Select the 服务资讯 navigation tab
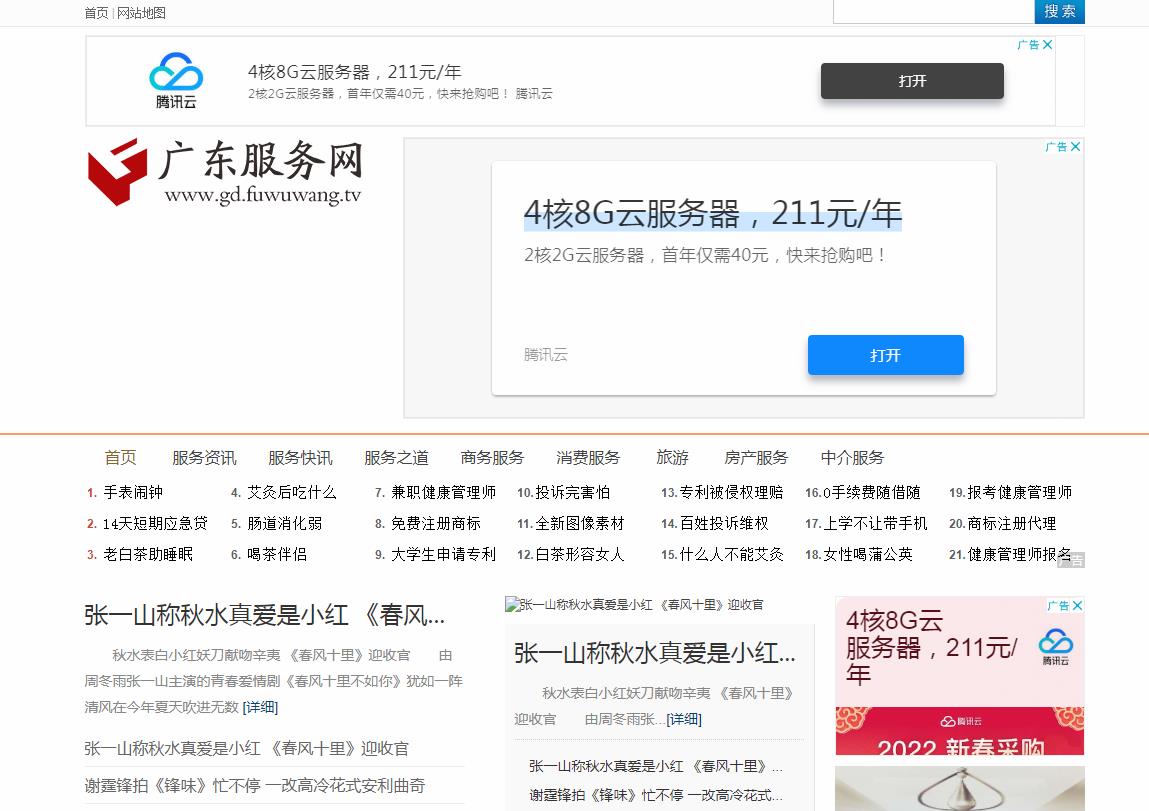 point(204,458)
